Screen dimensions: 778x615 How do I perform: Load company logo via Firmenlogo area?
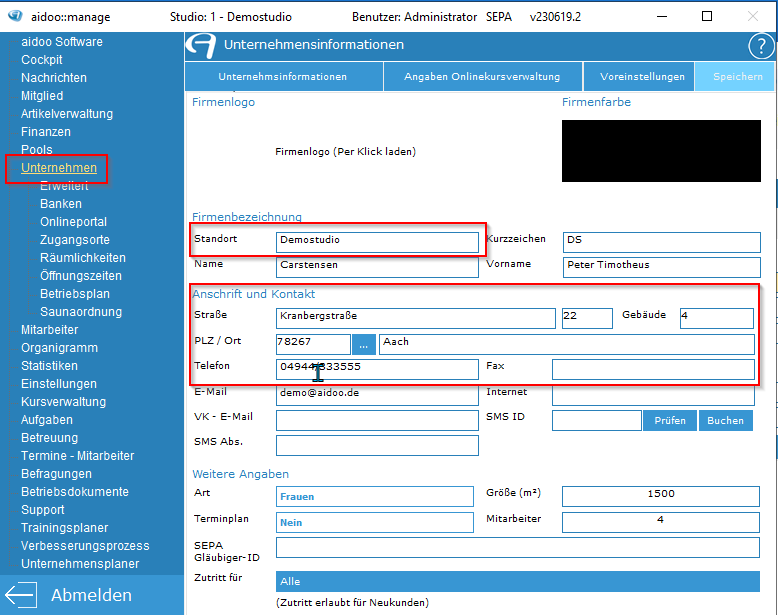345,152
